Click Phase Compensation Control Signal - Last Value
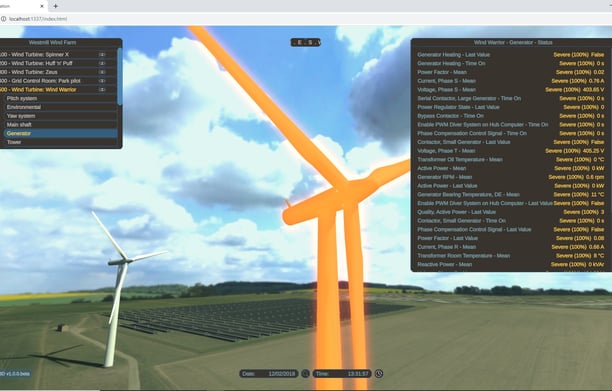Screen dimensions: 612x391 (511, 229)
